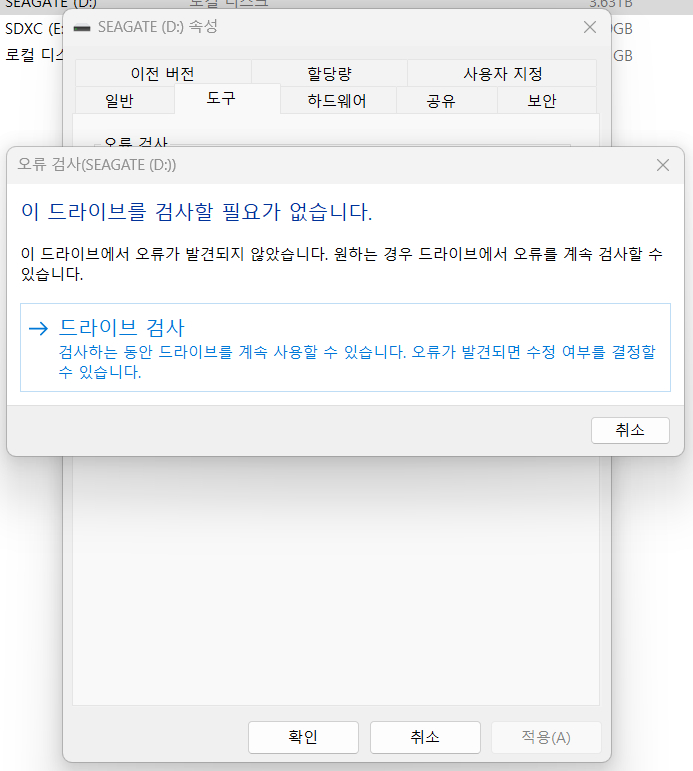693x771 pixels.
Task: Start the 드라이브 검사 drive scan
Action: pyautogui.click(x=345, y=348)
